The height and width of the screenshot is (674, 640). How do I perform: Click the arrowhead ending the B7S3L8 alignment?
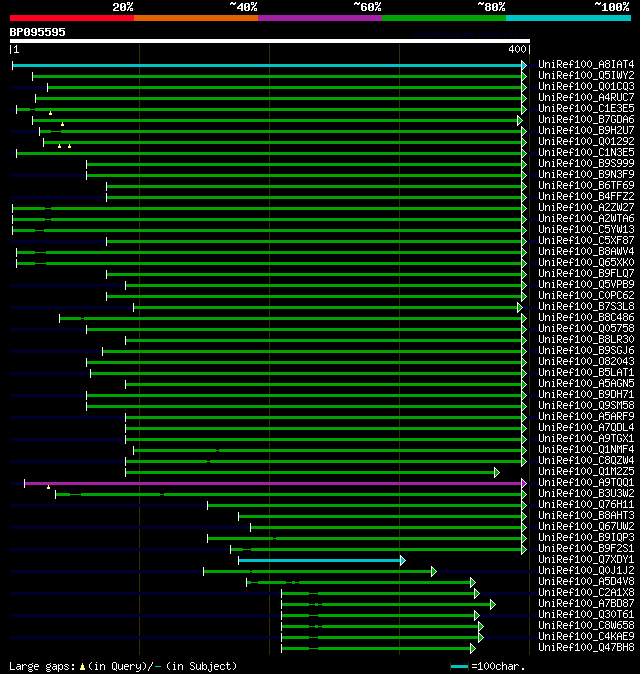pos(520,307)
